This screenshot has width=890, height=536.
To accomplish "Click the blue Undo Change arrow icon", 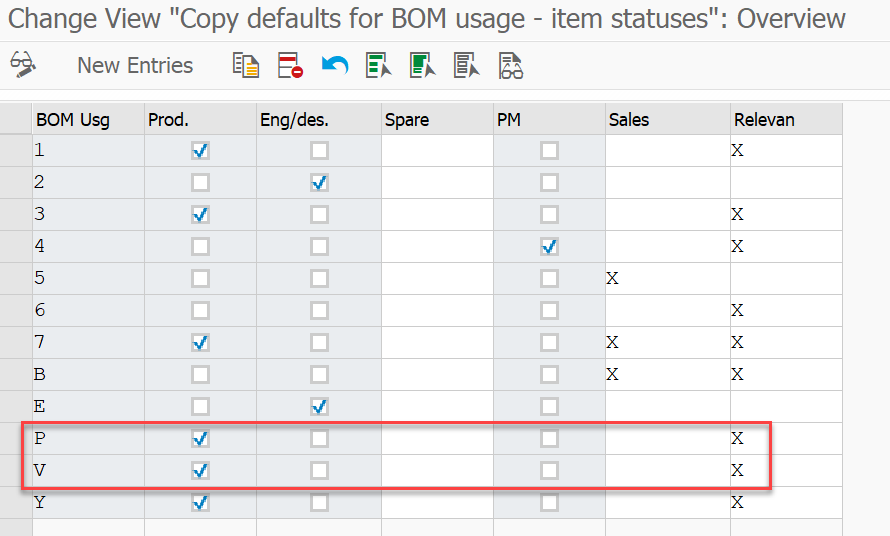I will pos(334,65).
